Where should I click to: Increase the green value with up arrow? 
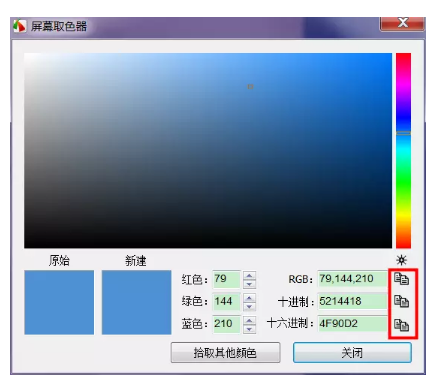tap(249, 298)
